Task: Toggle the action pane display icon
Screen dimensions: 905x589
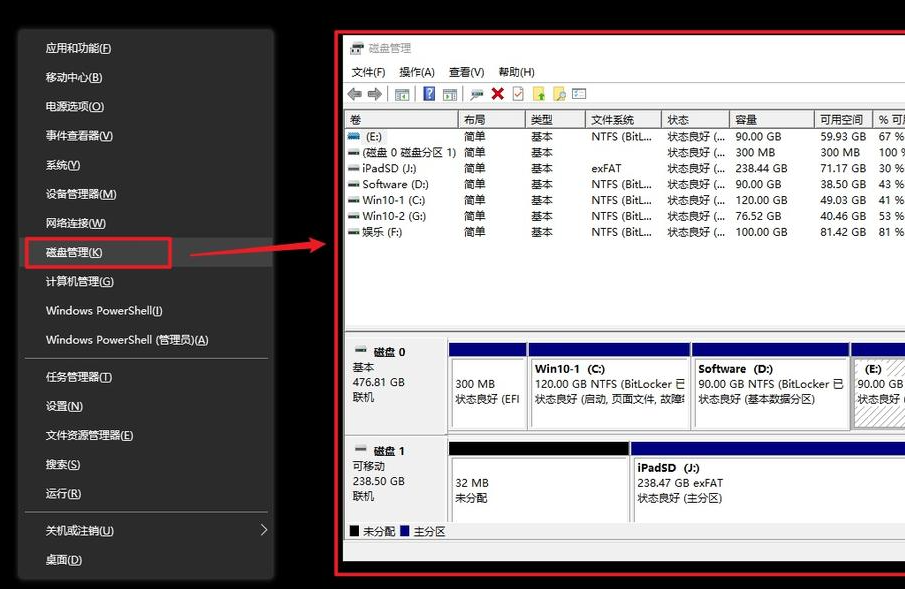Action: coord(448,92)
